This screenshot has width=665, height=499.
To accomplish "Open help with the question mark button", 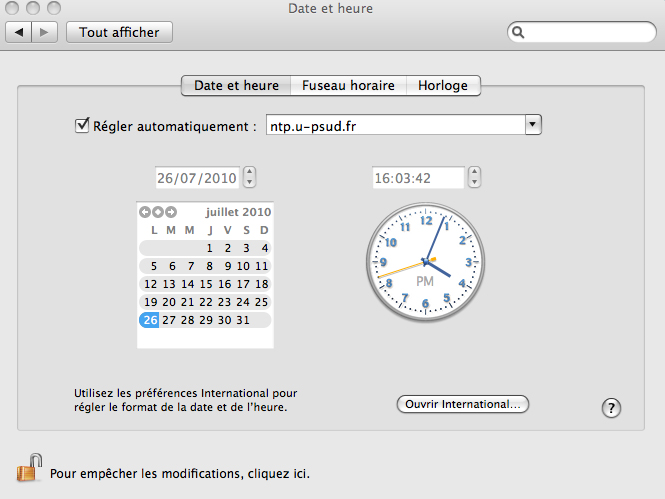I will coord(612,407).
